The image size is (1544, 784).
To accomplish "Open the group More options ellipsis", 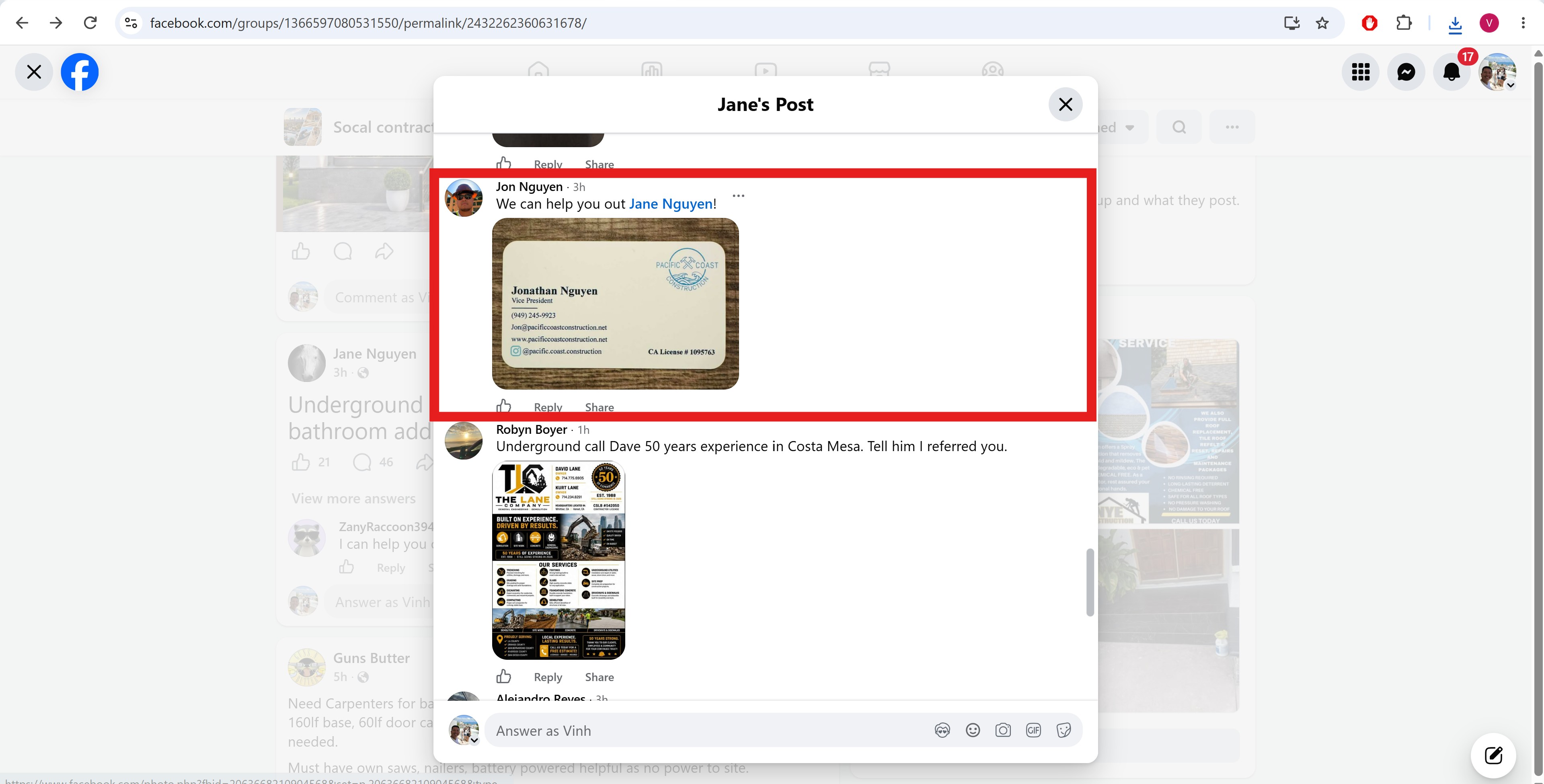I will click(x=1232, y=127).
